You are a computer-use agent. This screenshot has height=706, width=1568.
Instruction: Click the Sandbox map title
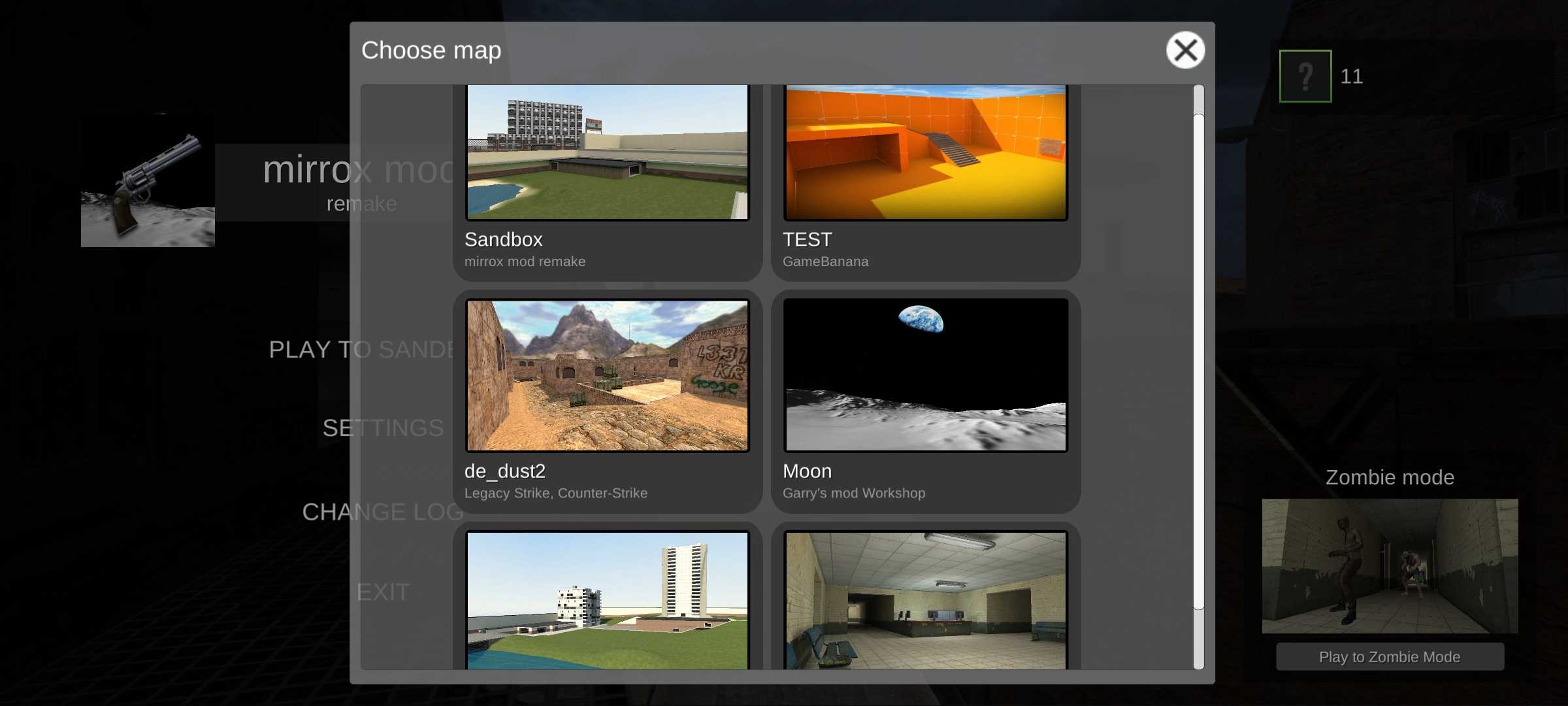coord(504,240)
